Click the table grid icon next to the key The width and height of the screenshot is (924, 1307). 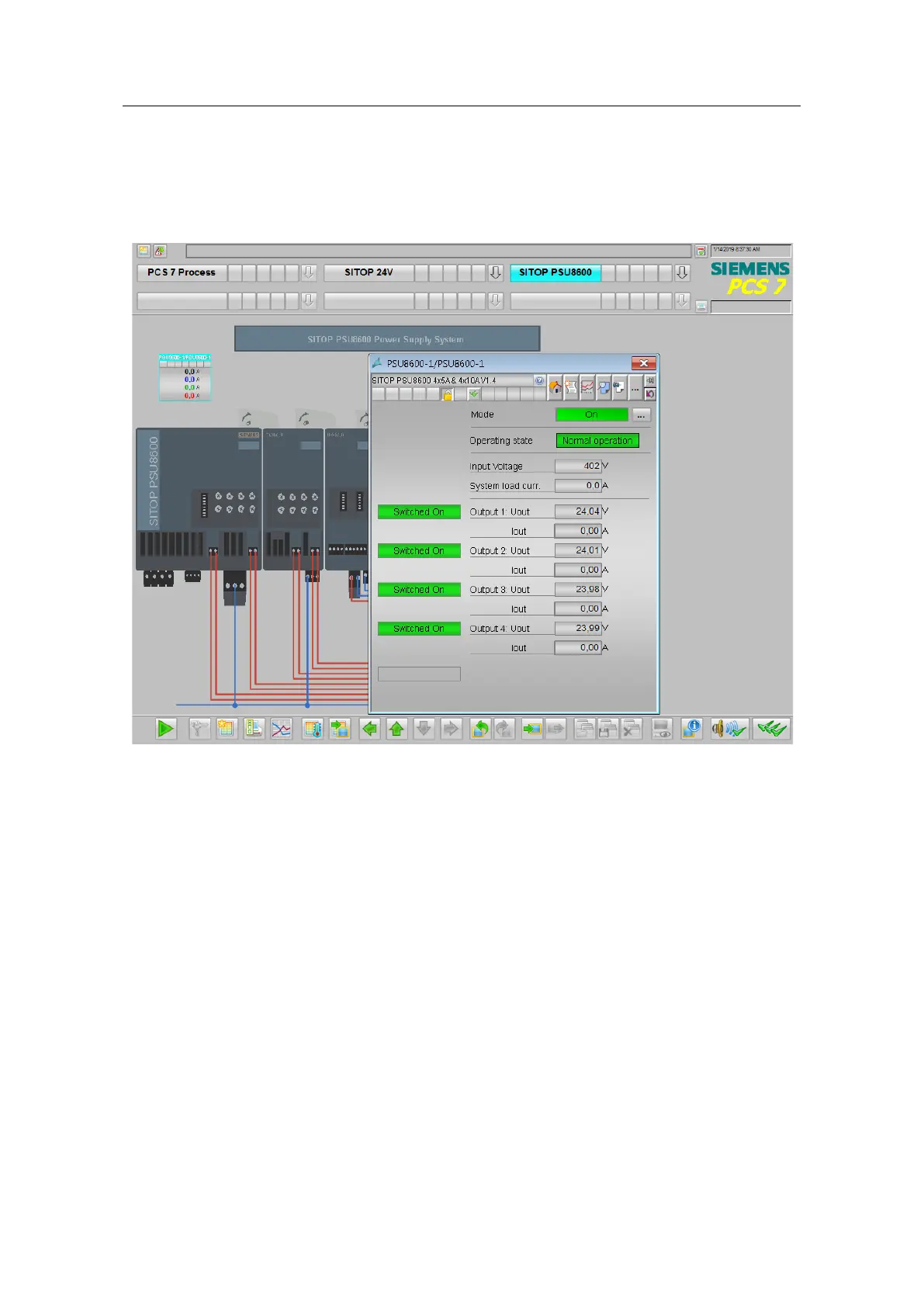(x=226, y=729)
